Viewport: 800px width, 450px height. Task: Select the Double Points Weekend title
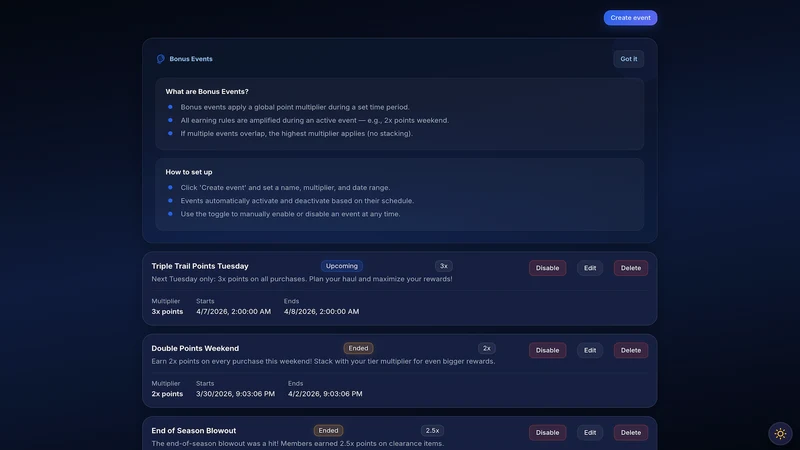195,348
